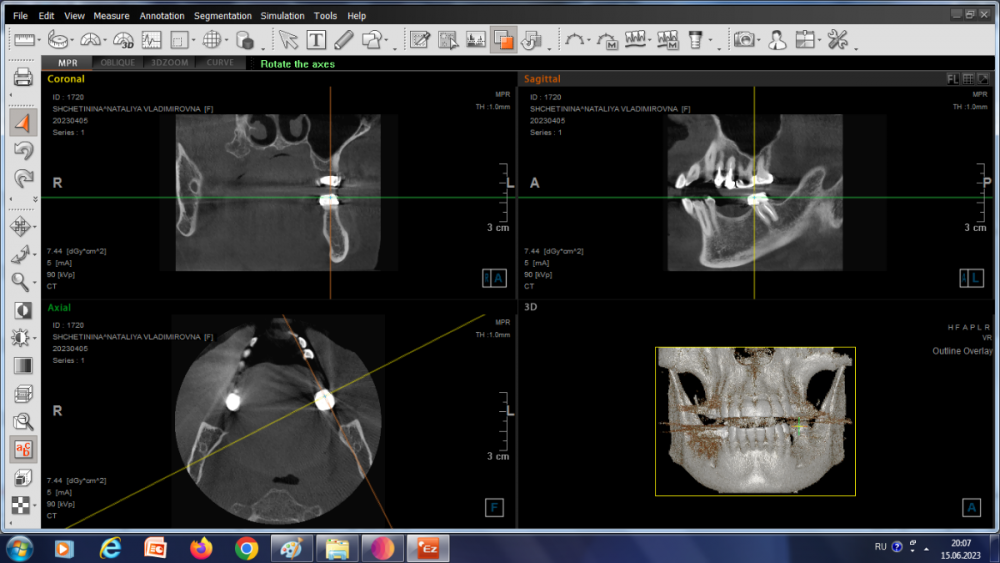Open Firefox from the Windows taskbar
The image size is (1000, 563).
[201, 548]
